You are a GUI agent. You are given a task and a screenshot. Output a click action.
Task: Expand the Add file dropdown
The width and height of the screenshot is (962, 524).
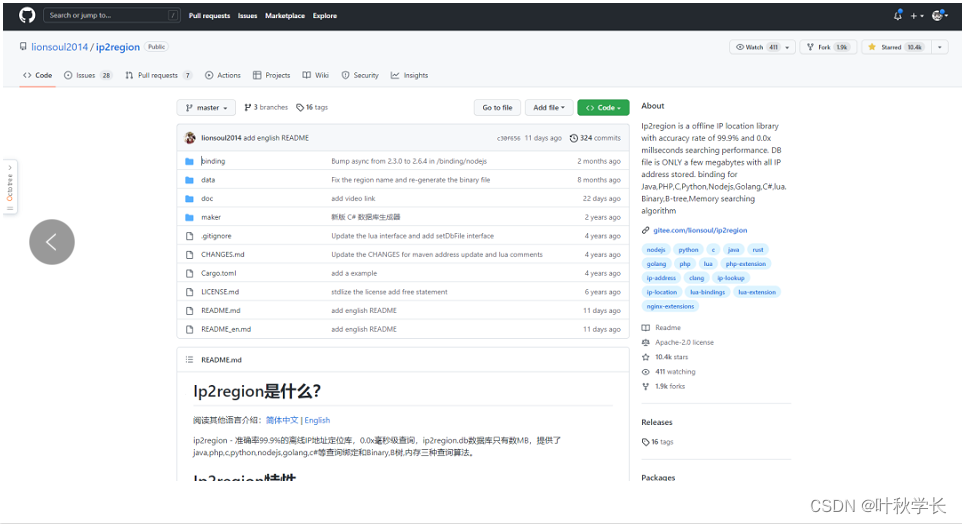(x=548, y=107)
